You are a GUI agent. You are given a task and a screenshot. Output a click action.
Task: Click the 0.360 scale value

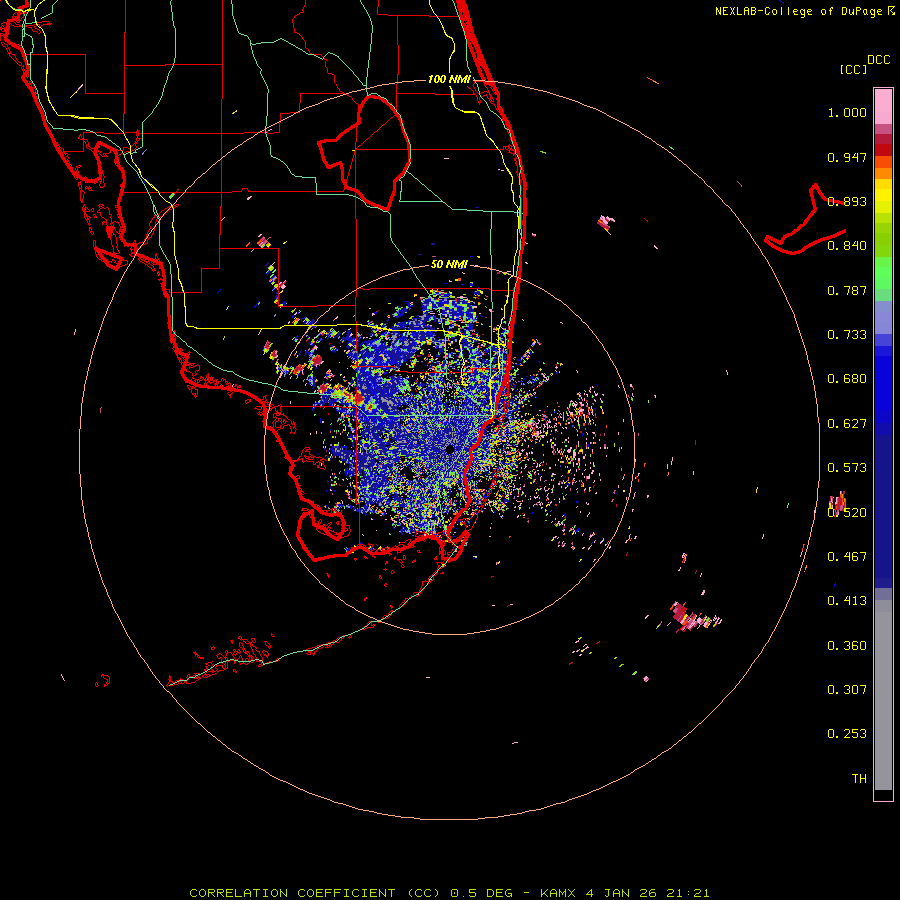click(847, 646)
